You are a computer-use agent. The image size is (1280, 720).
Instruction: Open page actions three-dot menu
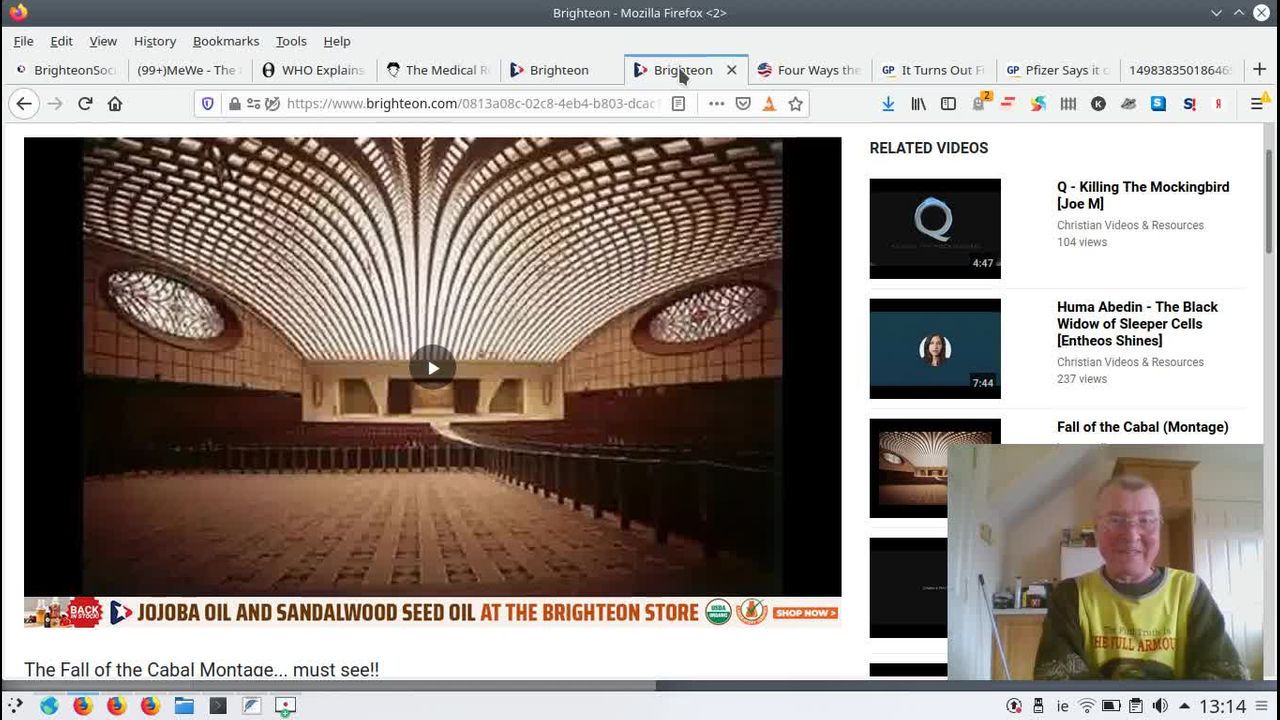[716, 104]
